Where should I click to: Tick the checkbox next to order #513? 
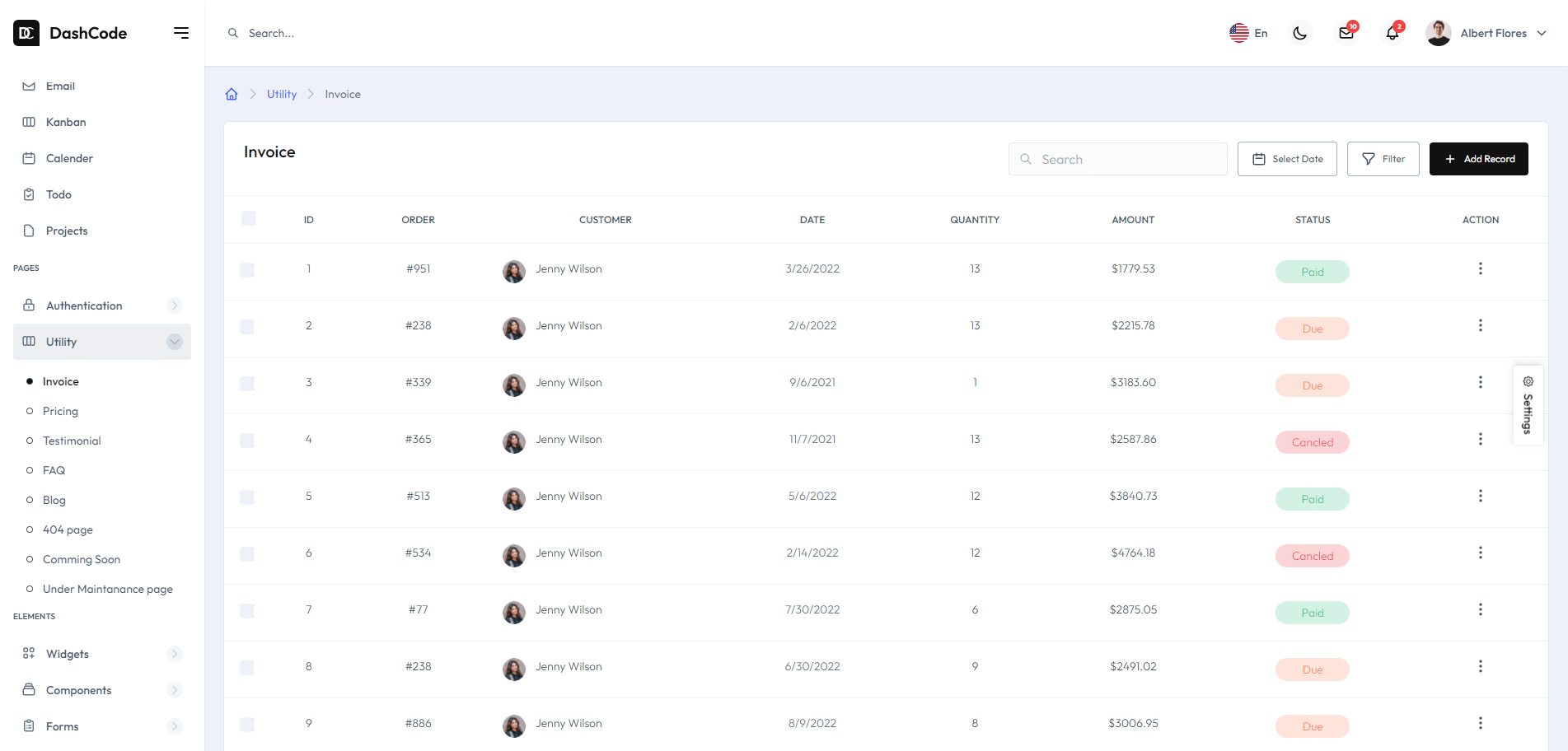(247, 497)
